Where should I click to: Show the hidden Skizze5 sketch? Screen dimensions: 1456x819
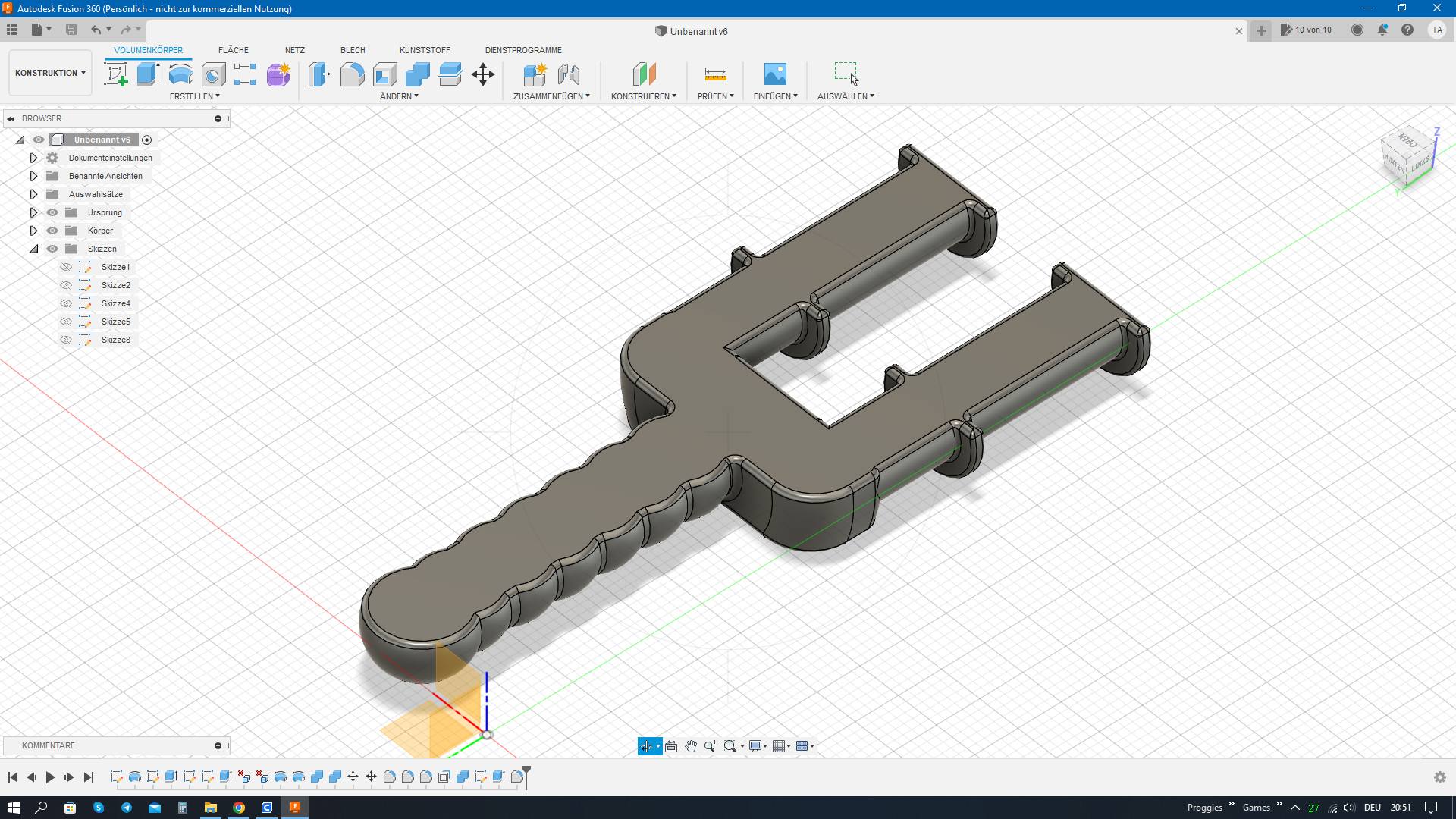point(66,322)
